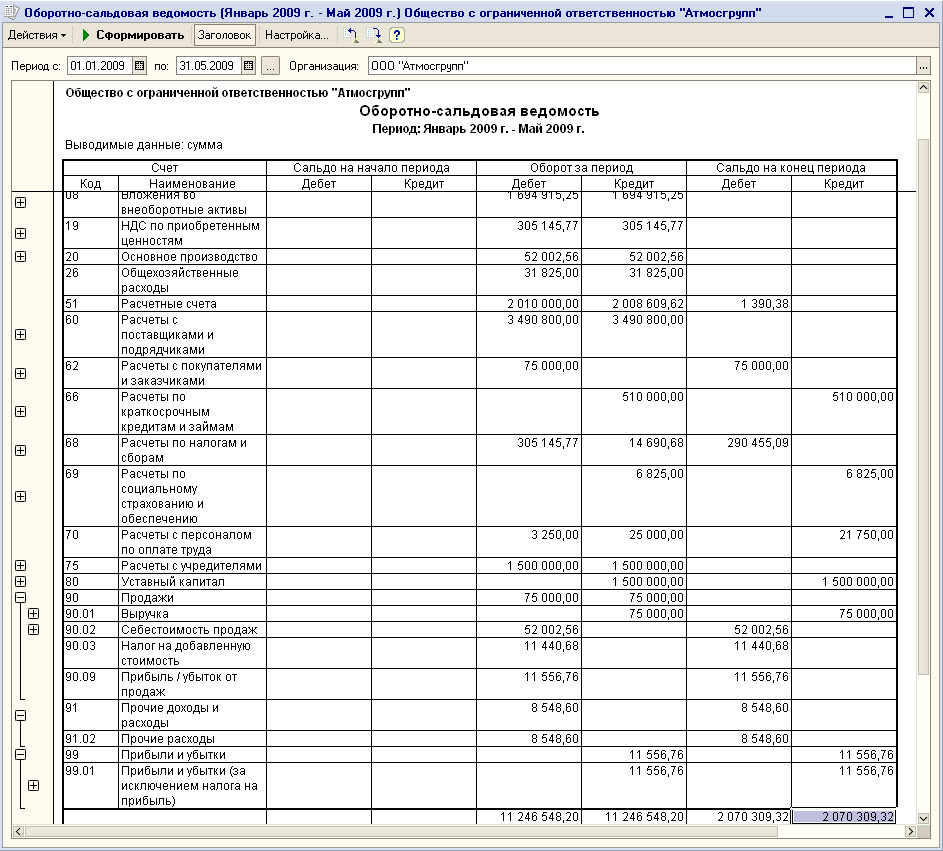Click Сформировать to generate the report
943x851 pixels.
134,35
